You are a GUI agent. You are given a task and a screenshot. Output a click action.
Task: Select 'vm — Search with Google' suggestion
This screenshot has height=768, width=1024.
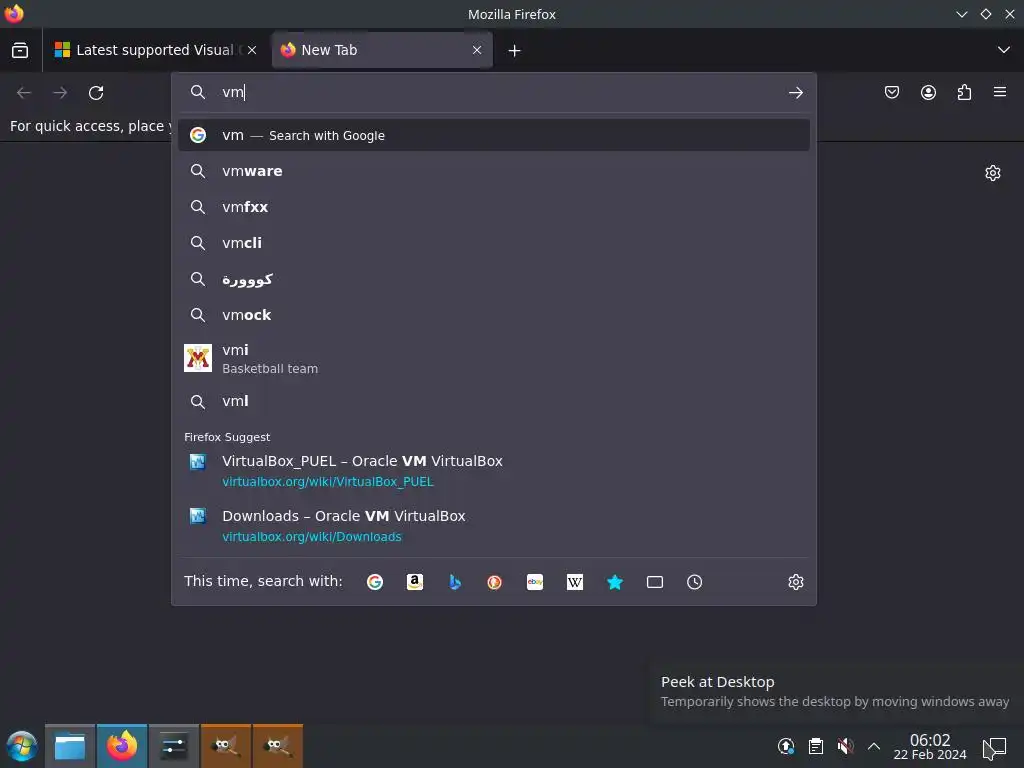494,135
